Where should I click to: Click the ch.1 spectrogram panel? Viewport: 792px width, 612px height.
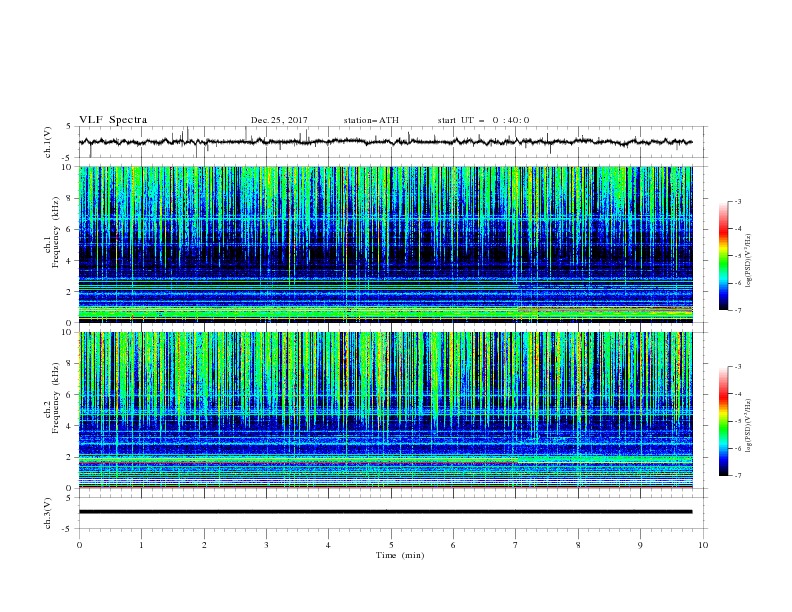[x=386, y=244]
